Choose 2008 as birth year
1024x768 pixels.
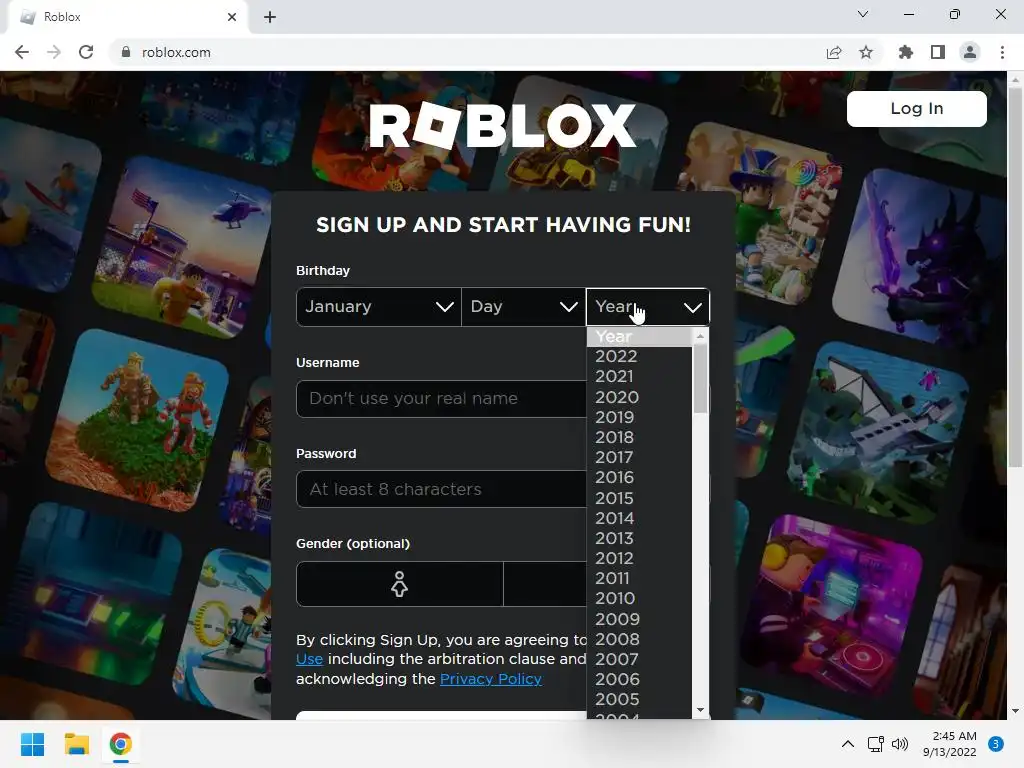[x=639, y=639]
